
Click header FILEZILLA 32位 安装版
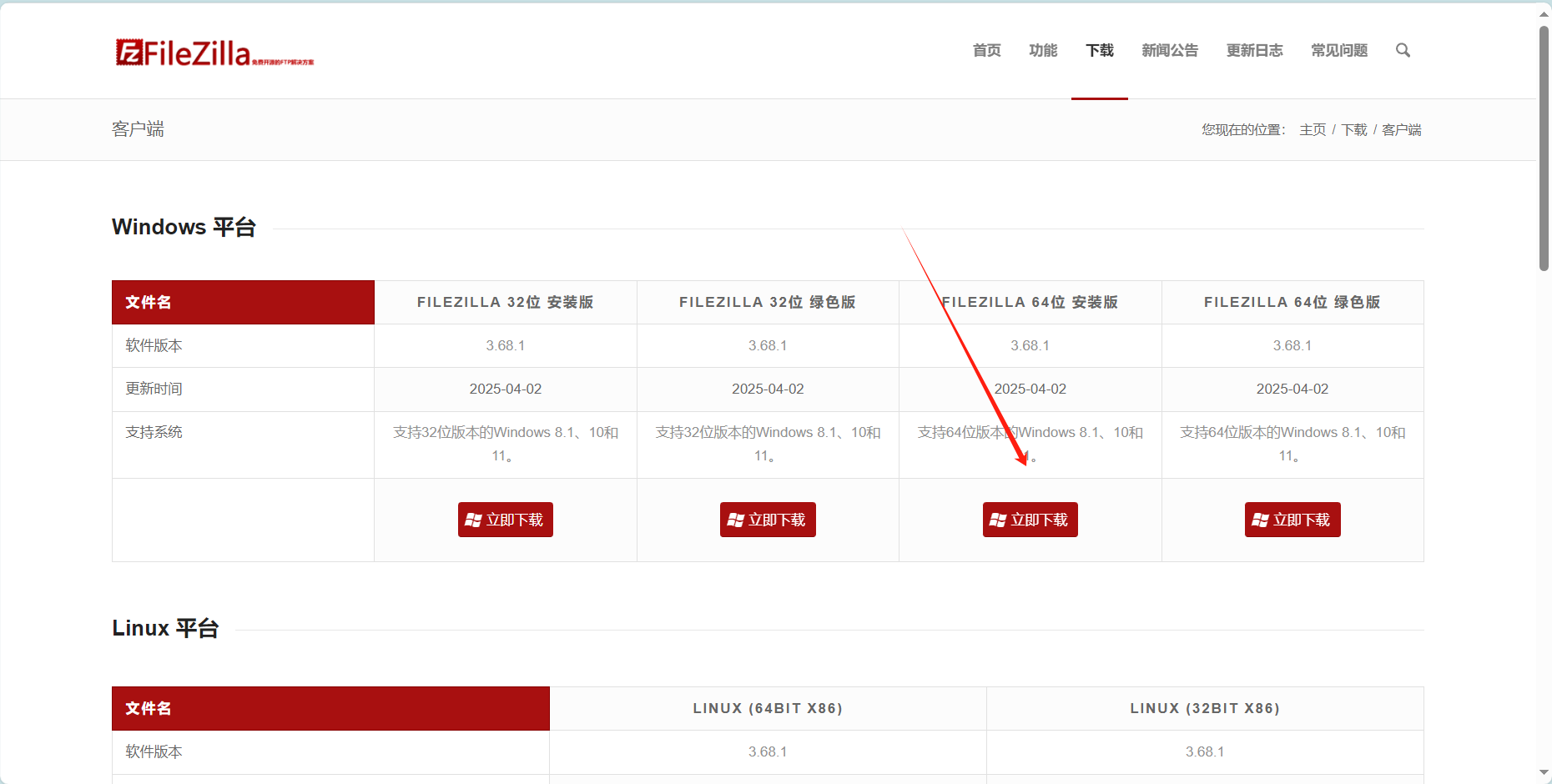click(x=506, y=302)
